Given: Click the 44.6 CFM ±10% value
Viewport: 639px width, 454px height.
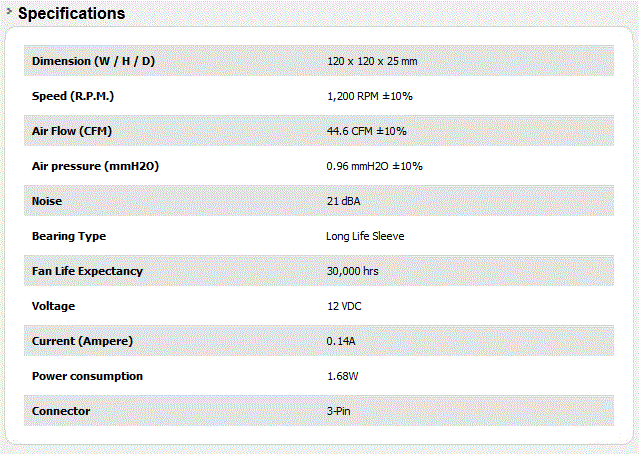Looking at the screenshot, I should 366,131.
